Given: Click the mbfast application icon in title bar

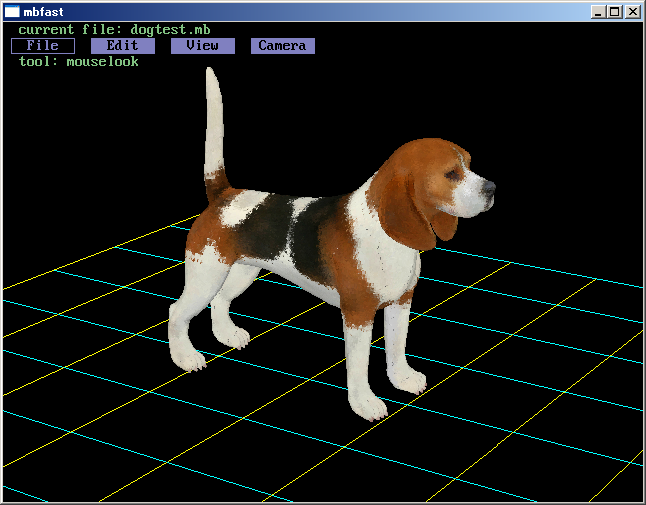Looking at the screenshot, I should tap(13, 12).
